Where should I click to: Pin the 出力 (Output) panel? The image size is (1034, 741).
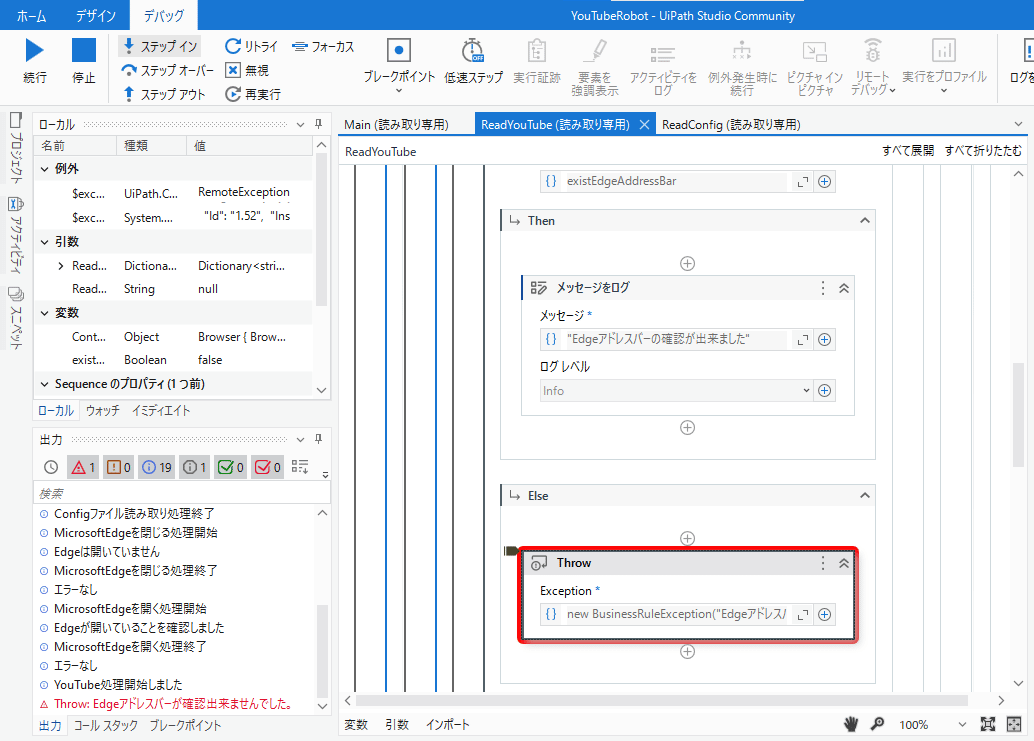(319, 439)
